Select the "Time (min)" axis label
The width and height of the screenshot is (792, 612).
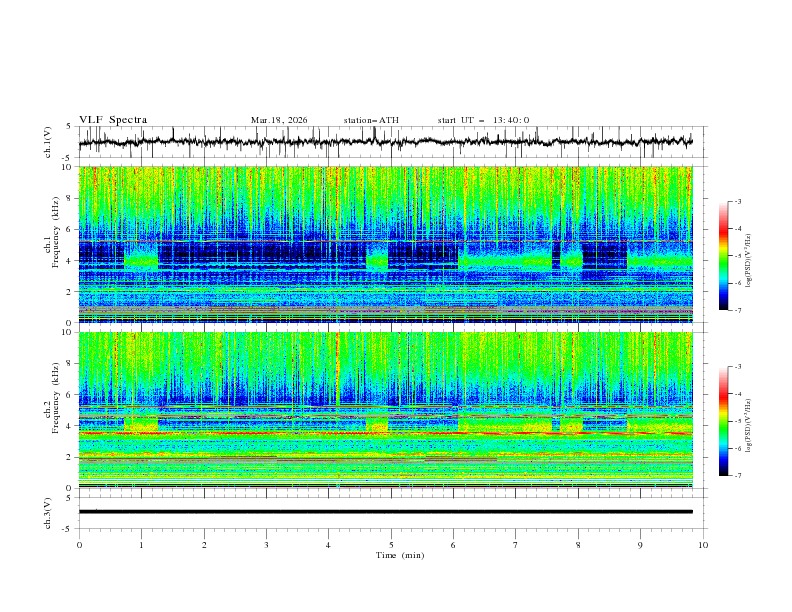pyautogui.click(x=400, y=555)
